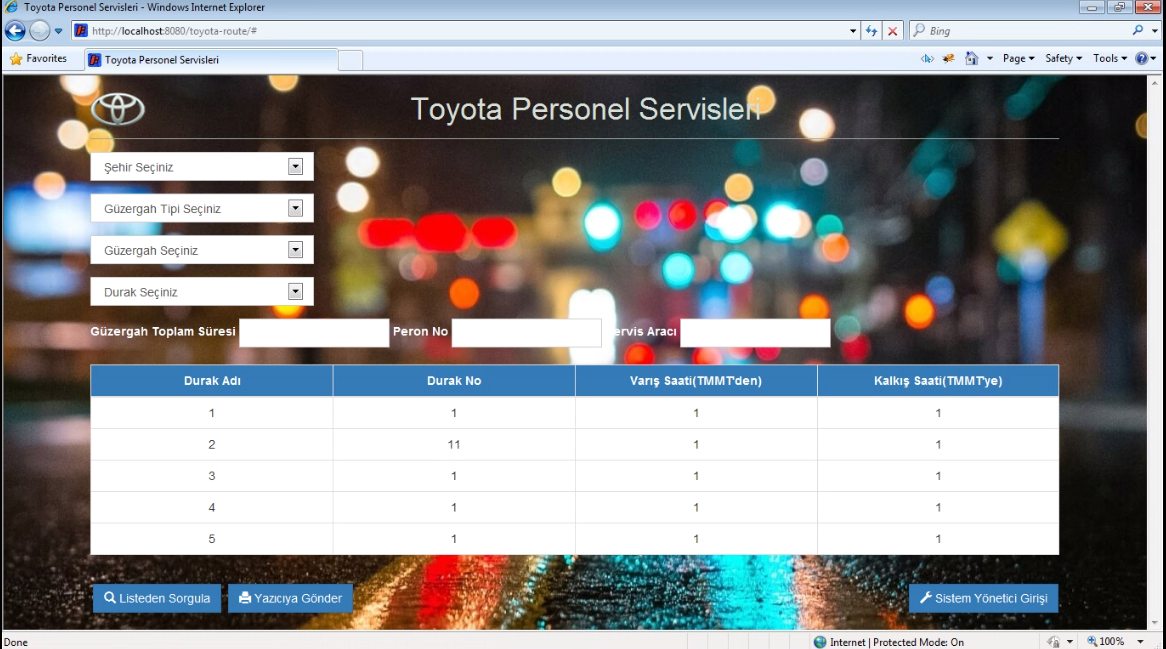
Task: Open the Safety menu
Action: click(x=1063, y=59)
